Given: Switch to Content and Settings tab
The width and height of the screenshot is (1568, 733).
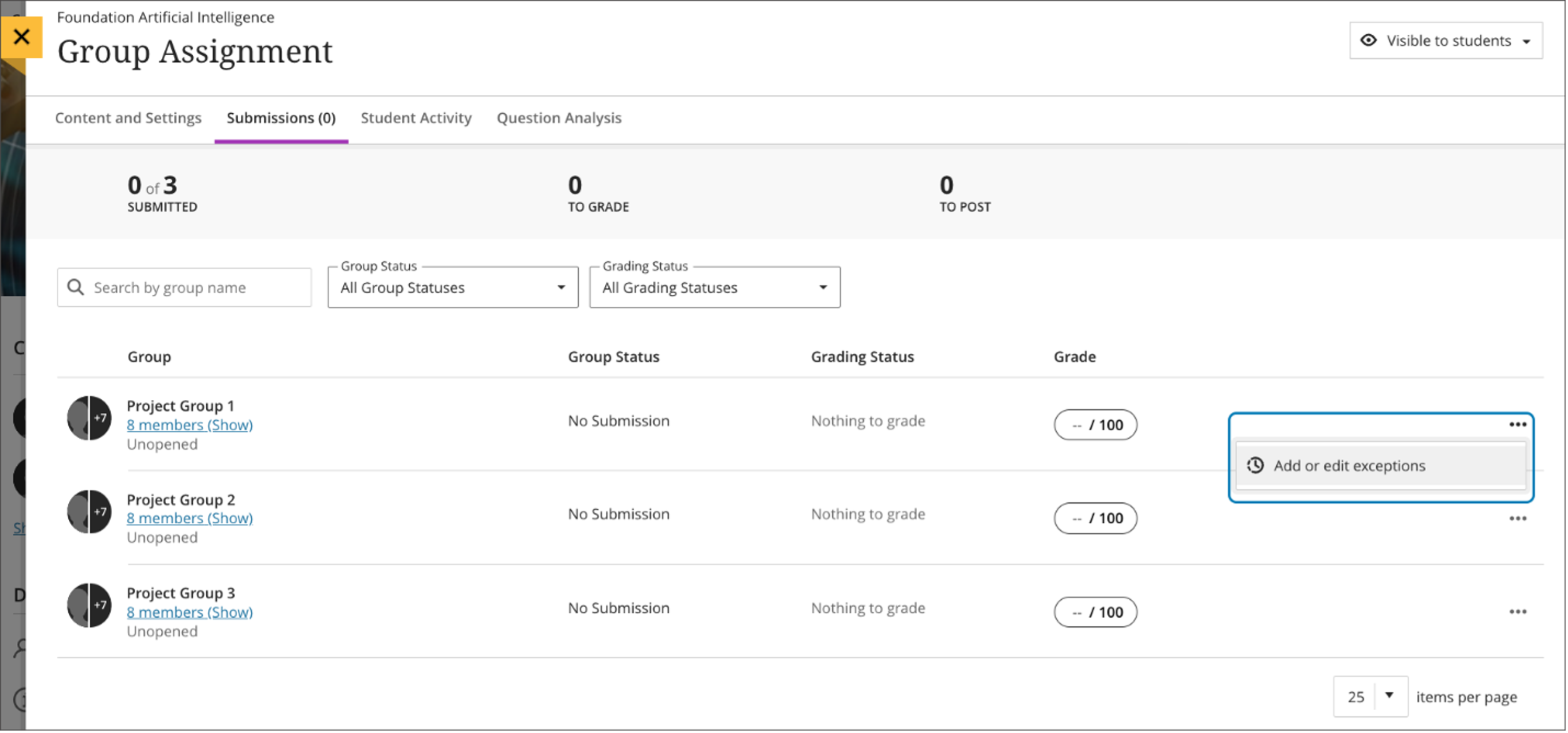Looking at the screenshot, I should pyautogui.click(x=128, y=118).
